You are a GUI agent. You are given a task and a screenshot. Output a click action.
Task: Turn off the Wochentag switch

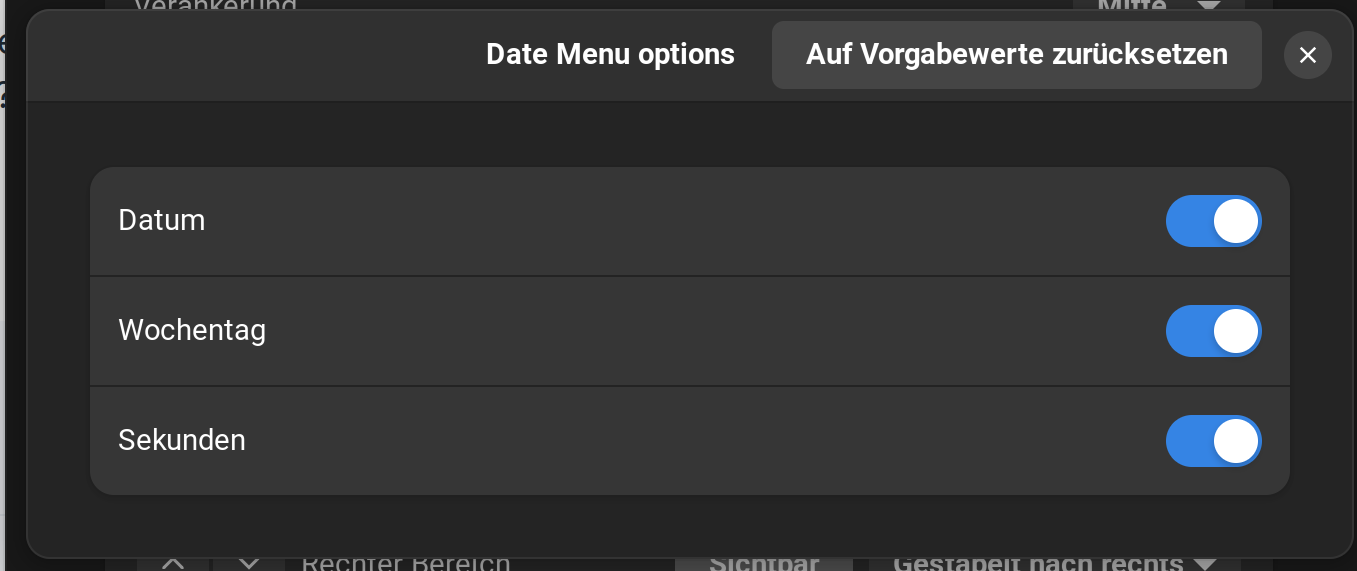[1213, 331]
